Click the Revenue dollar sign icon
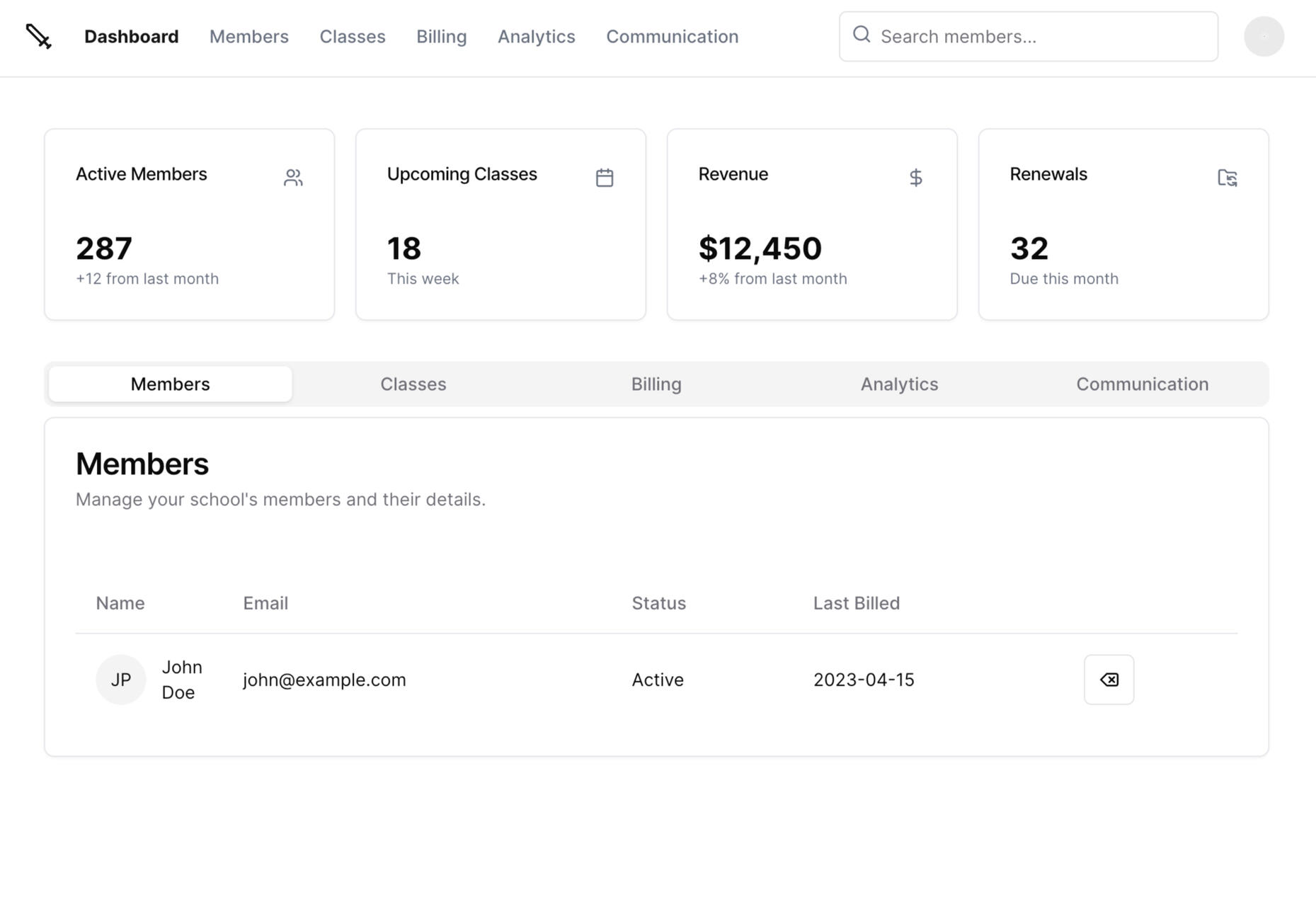This screenshot has width=1316, height=899. click(915, 178)
